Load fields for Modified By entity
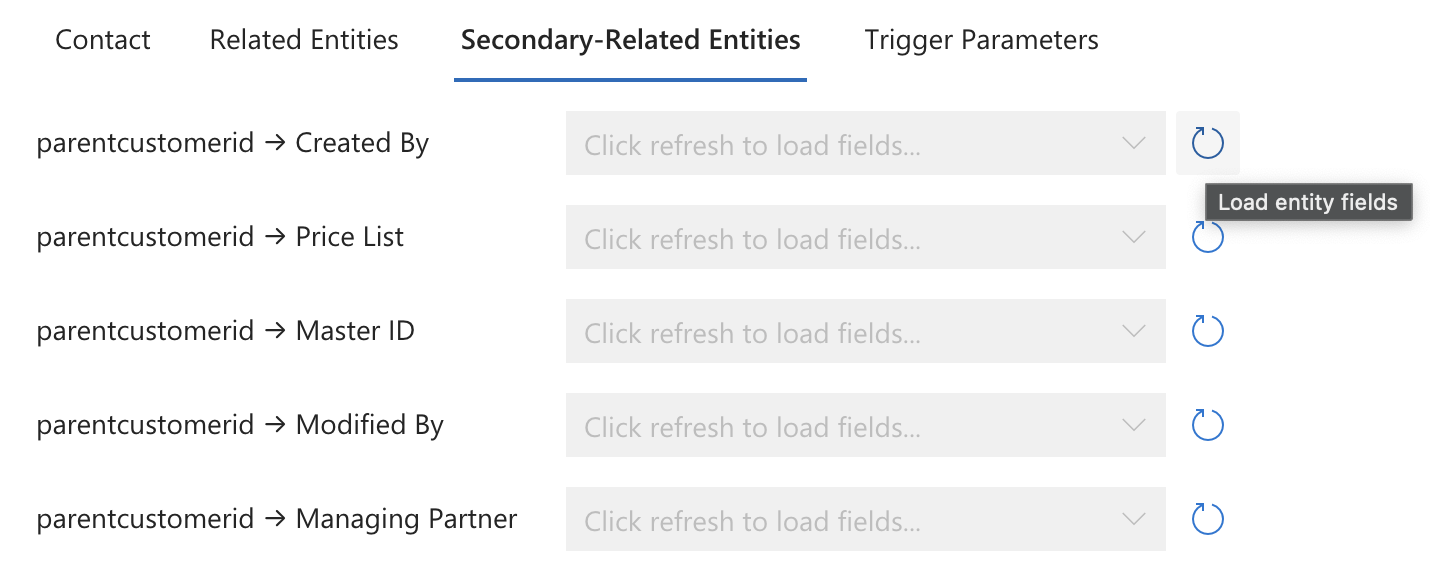This screenshot has height=574, width=1430. pyautogui.click(x=1207, y=425)
